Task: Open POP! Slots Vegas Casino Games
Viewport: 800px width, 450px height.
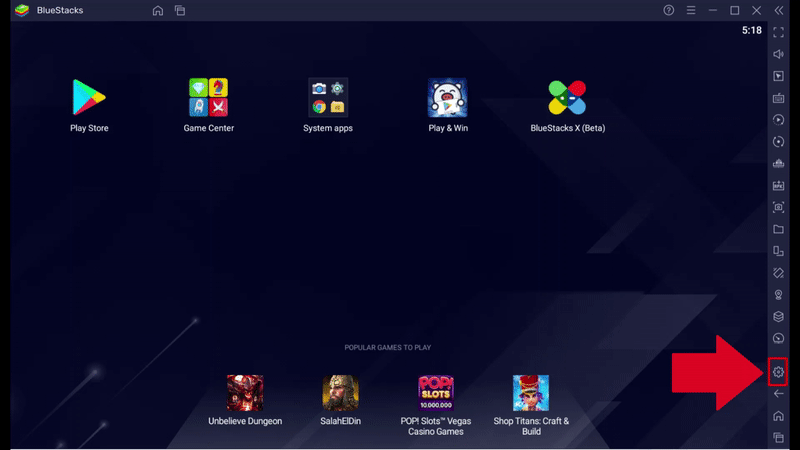Action: [436, 393]
